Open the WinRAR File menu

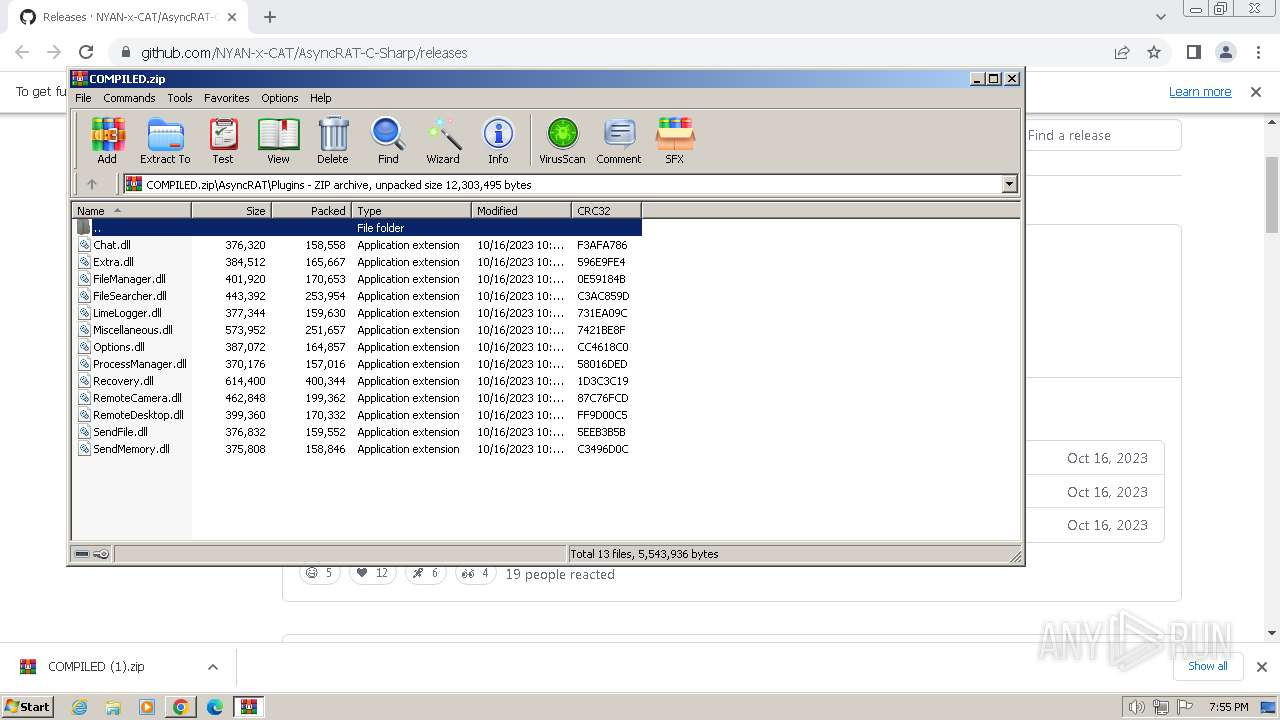[x=83, y=98]
